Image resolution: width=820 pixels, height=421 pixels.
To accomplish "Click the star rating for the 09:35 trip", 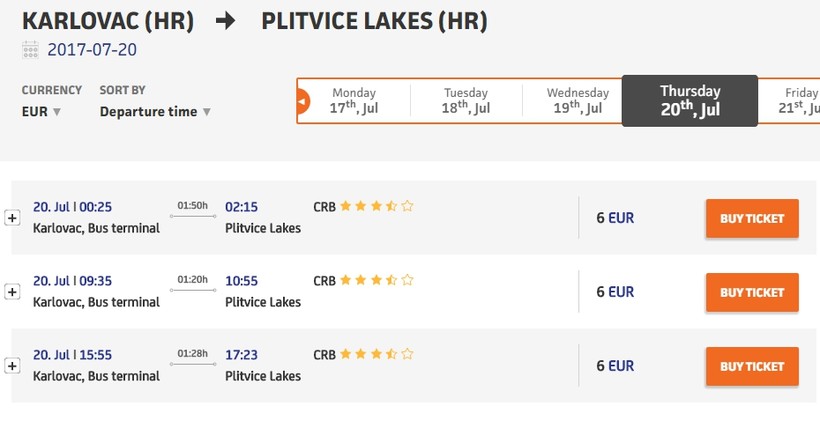I will coord(377,281).
